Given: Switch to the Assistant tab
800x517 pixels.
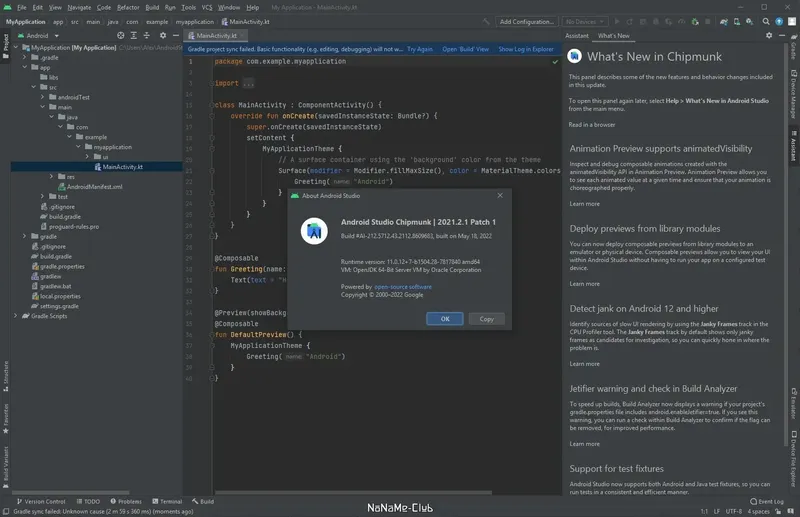Looking at the screenshot, I should coord(577,36).
